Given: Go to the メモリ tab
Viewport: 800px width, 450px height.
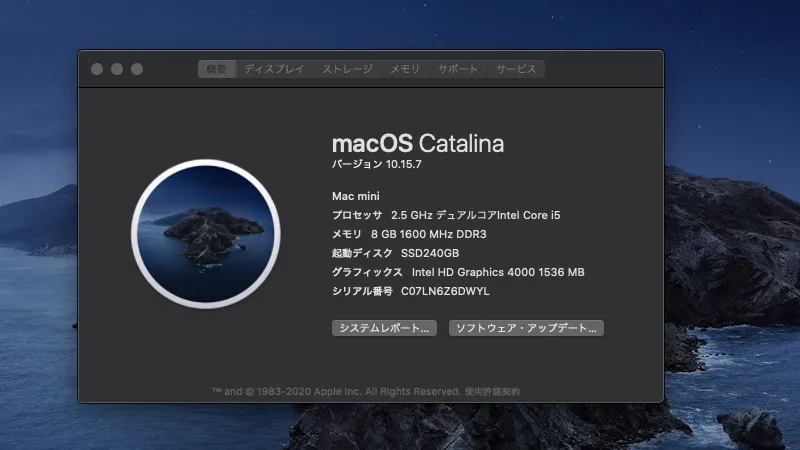Looking at the screenshot, I should click(x=405, y=69).
